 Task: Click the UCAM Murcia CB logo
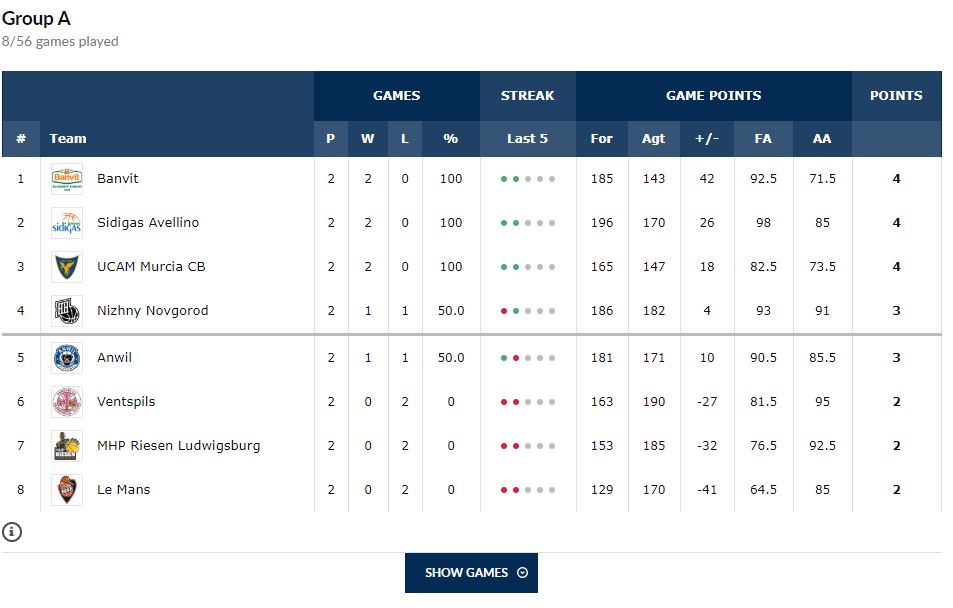[x=67, y=267]
